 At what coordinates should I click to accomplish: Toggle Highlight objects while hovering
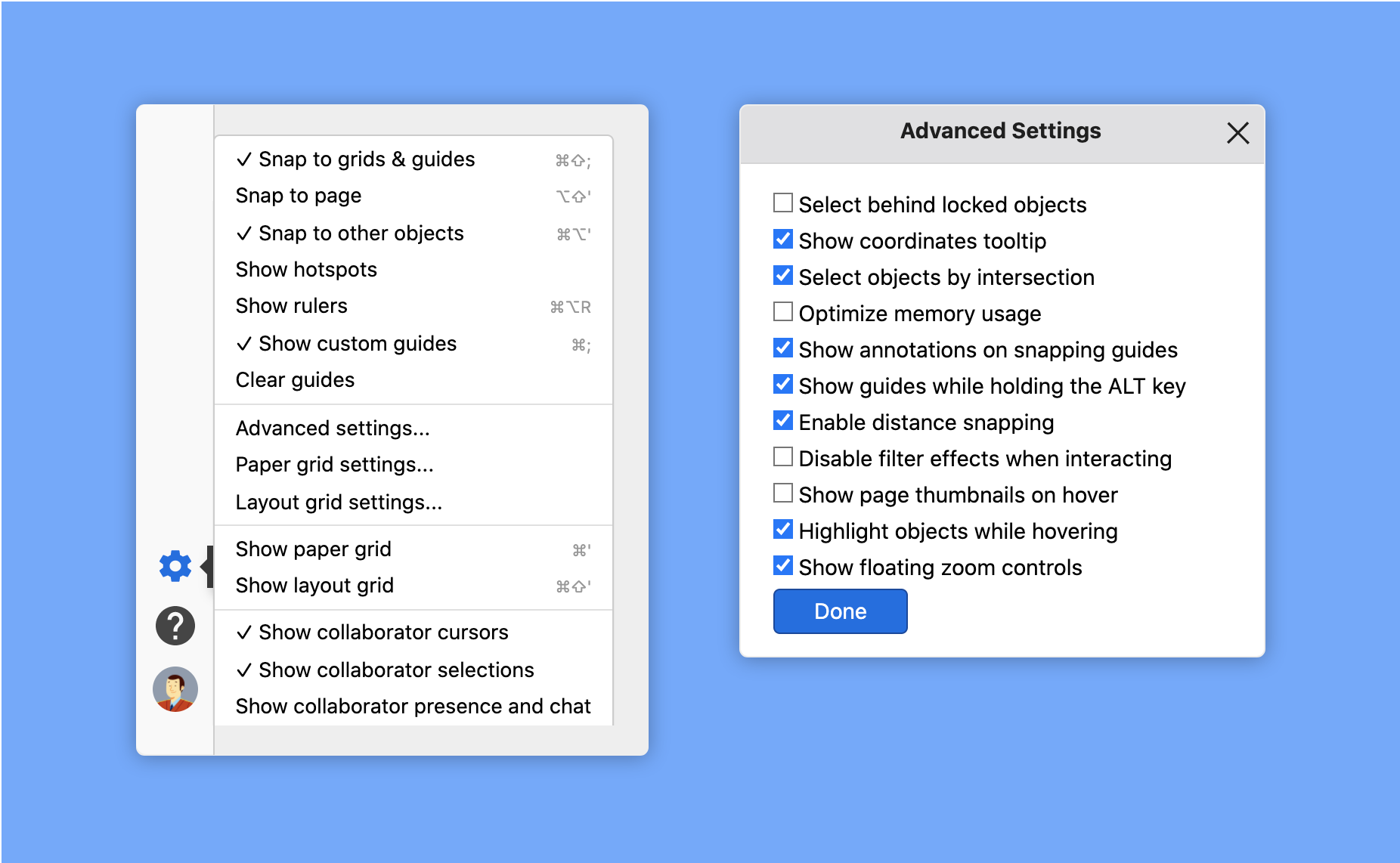(783, 529)
